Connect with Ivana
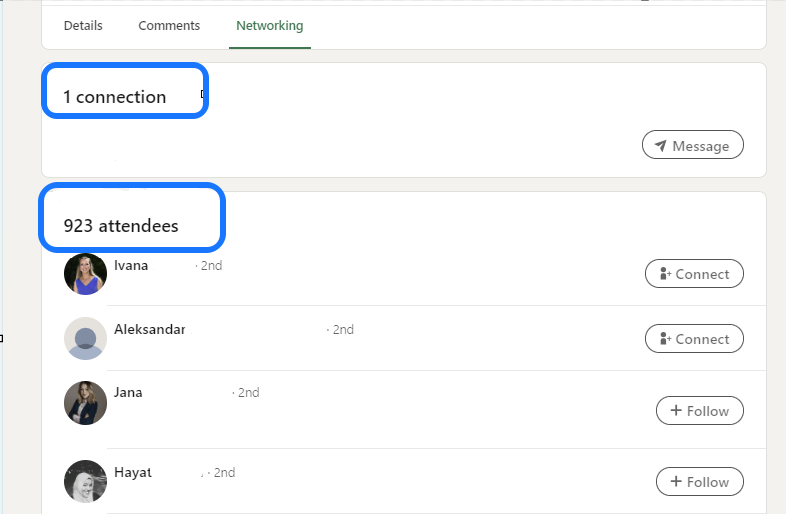Screen dimensions: 786x514 click(x=694, y=274)
